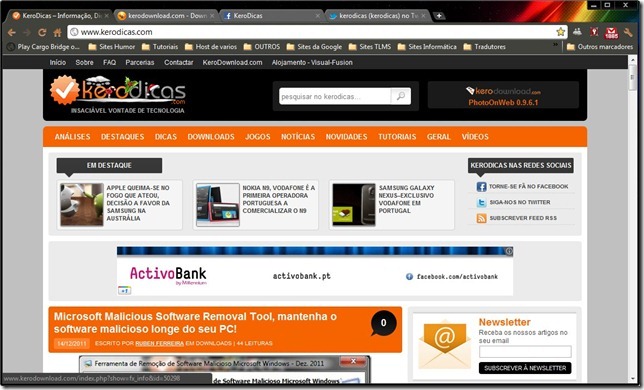Click the browser address bar
The width and height of the screenshot is (644, 390).
coord(316,32)
